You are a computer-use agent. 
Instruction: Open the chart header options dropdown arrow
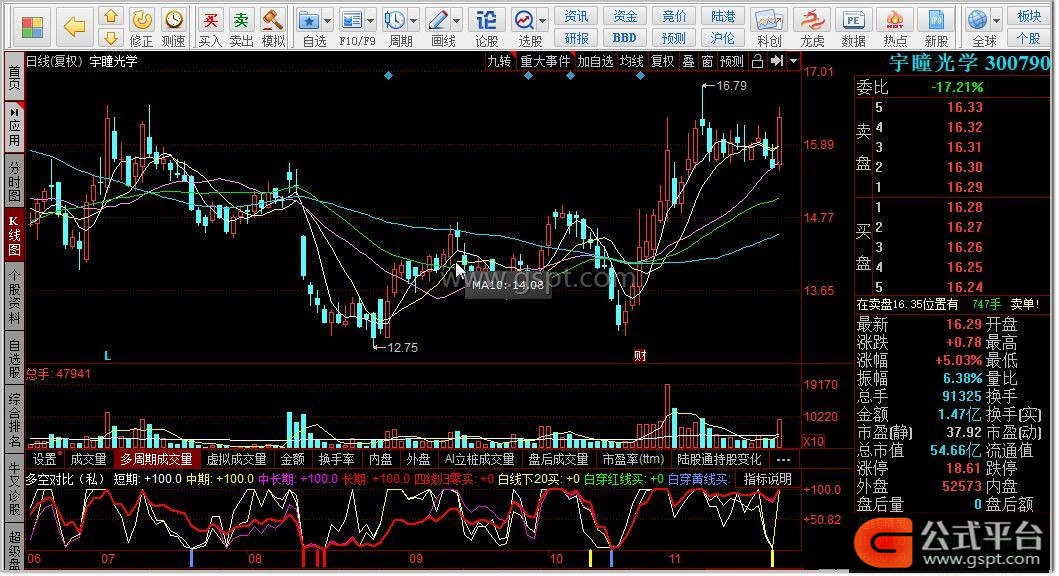pyautogui.click(x=794, y=61)
